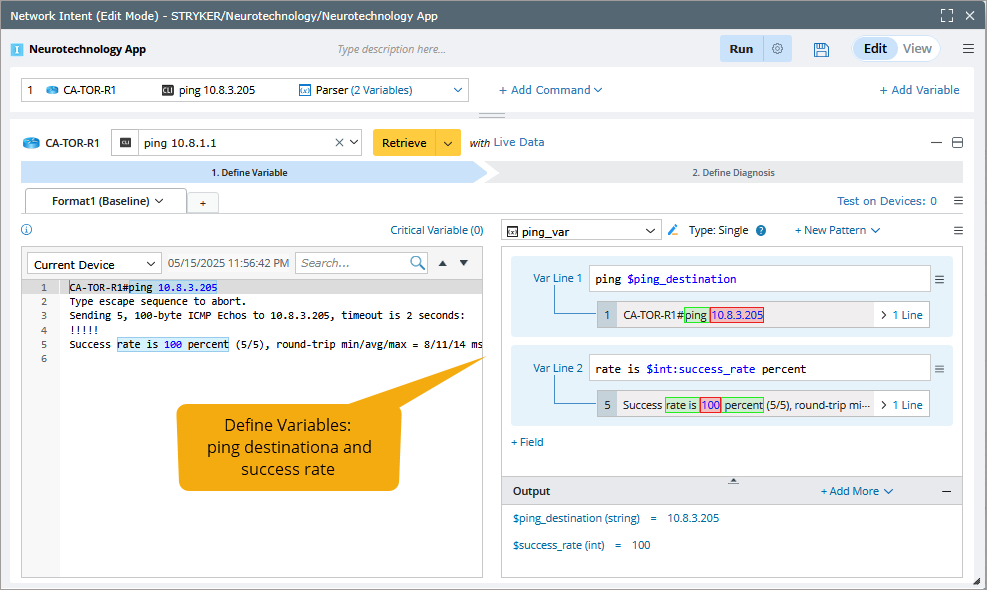This screenshot has width=987, height=590.
Task: Go to step 2. Define Diagnosis
Action: [x=733, y=173]
